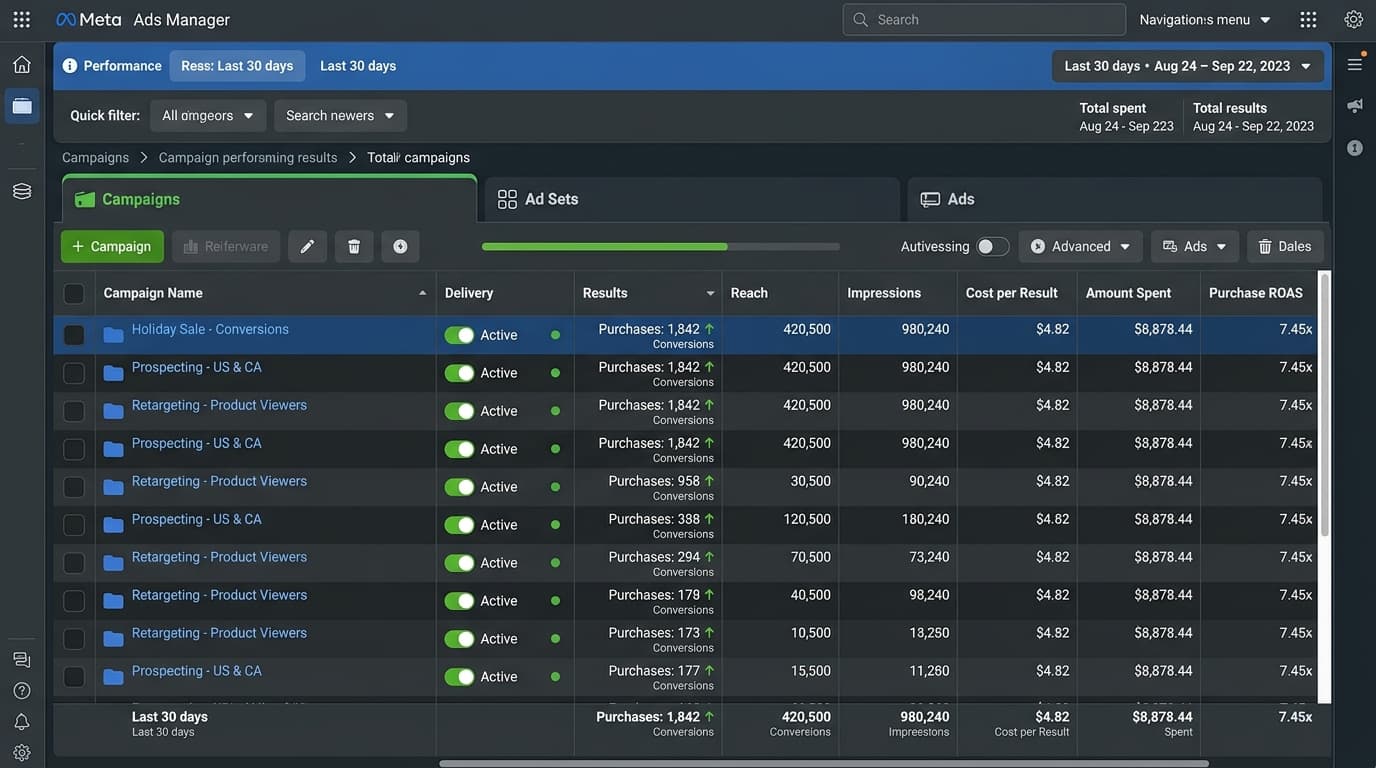Expand the Advanced dropdown

point(1080,246)
